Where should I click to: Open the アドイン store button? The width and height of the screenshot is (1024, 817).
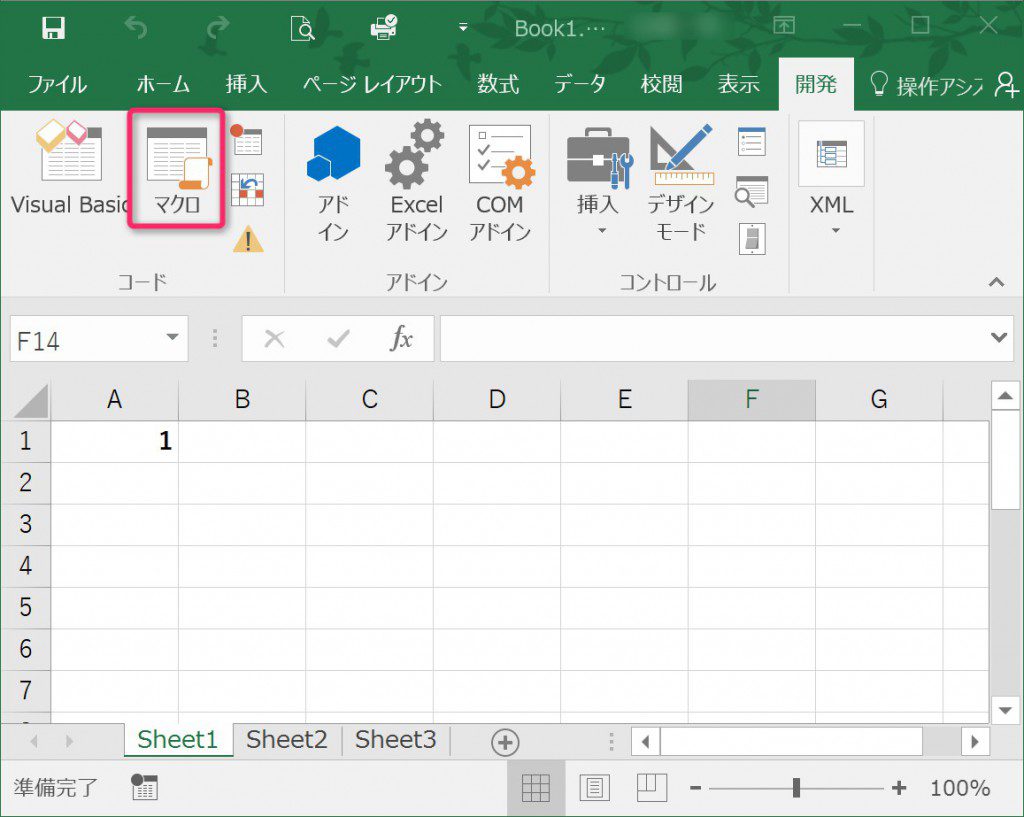[333, 183]
